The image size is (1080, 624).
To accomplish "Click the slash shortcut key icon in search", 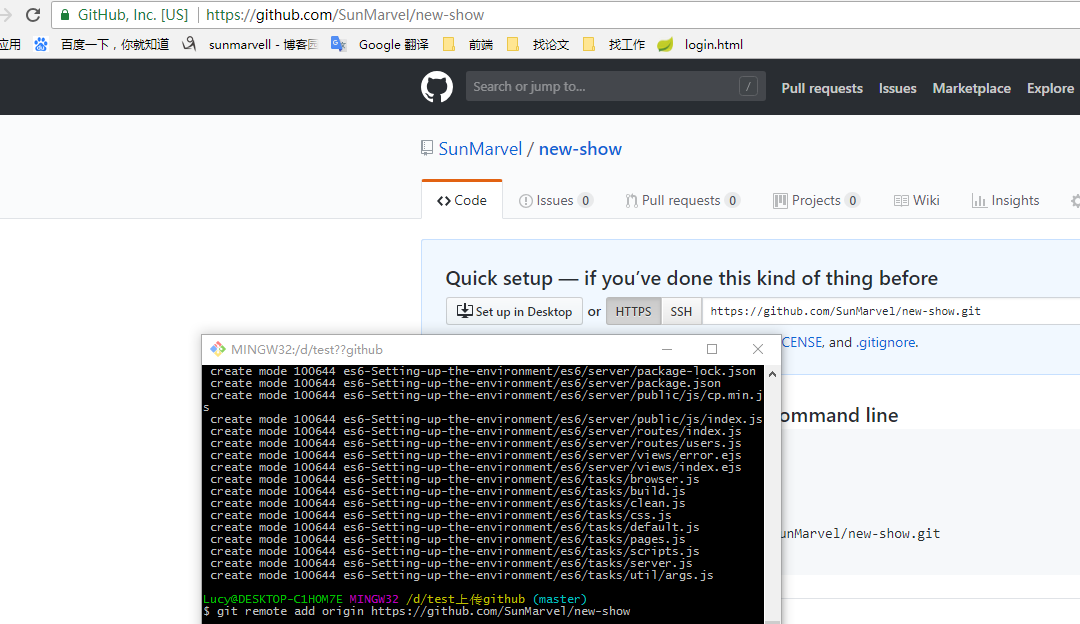I will [x=748, y=87].
